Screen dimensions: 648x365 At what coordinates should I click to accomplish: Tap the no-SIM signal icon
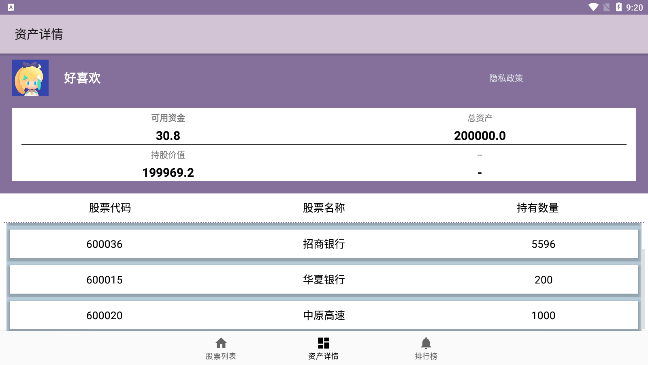(x=606, y=7)
